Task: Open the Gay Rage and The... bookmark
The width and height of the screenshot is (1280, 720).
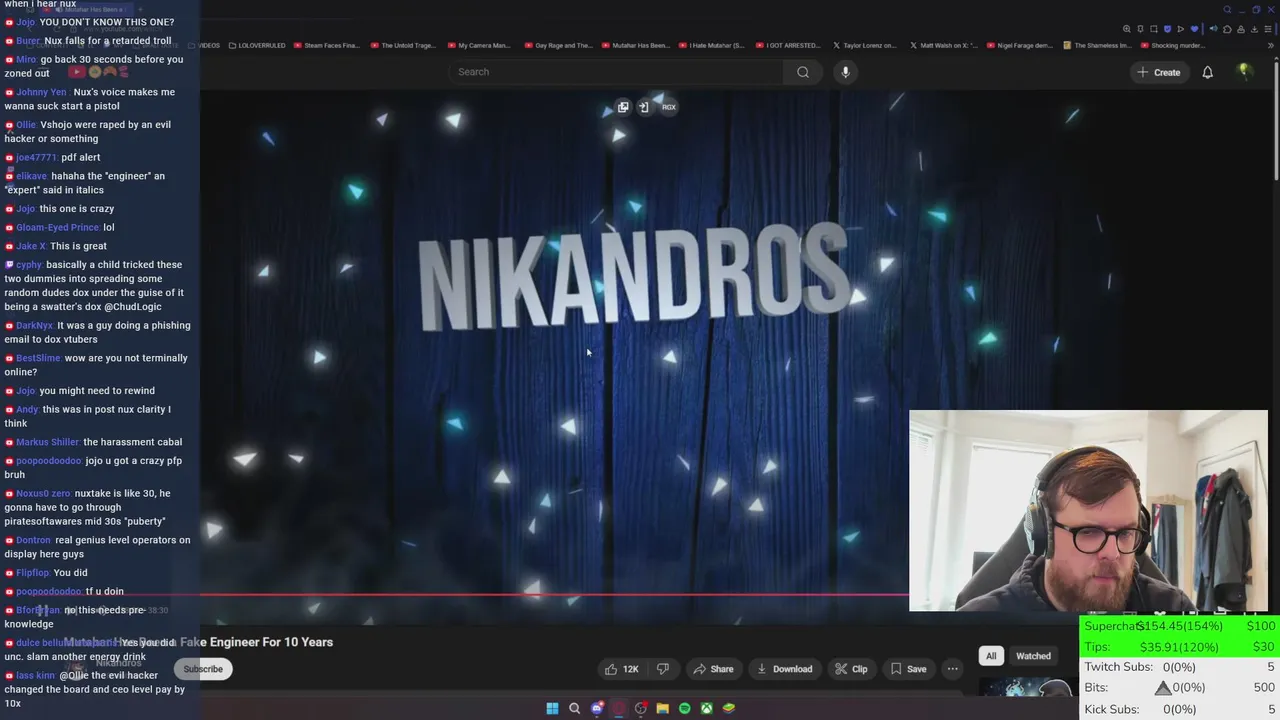Action: click(557, 46)
